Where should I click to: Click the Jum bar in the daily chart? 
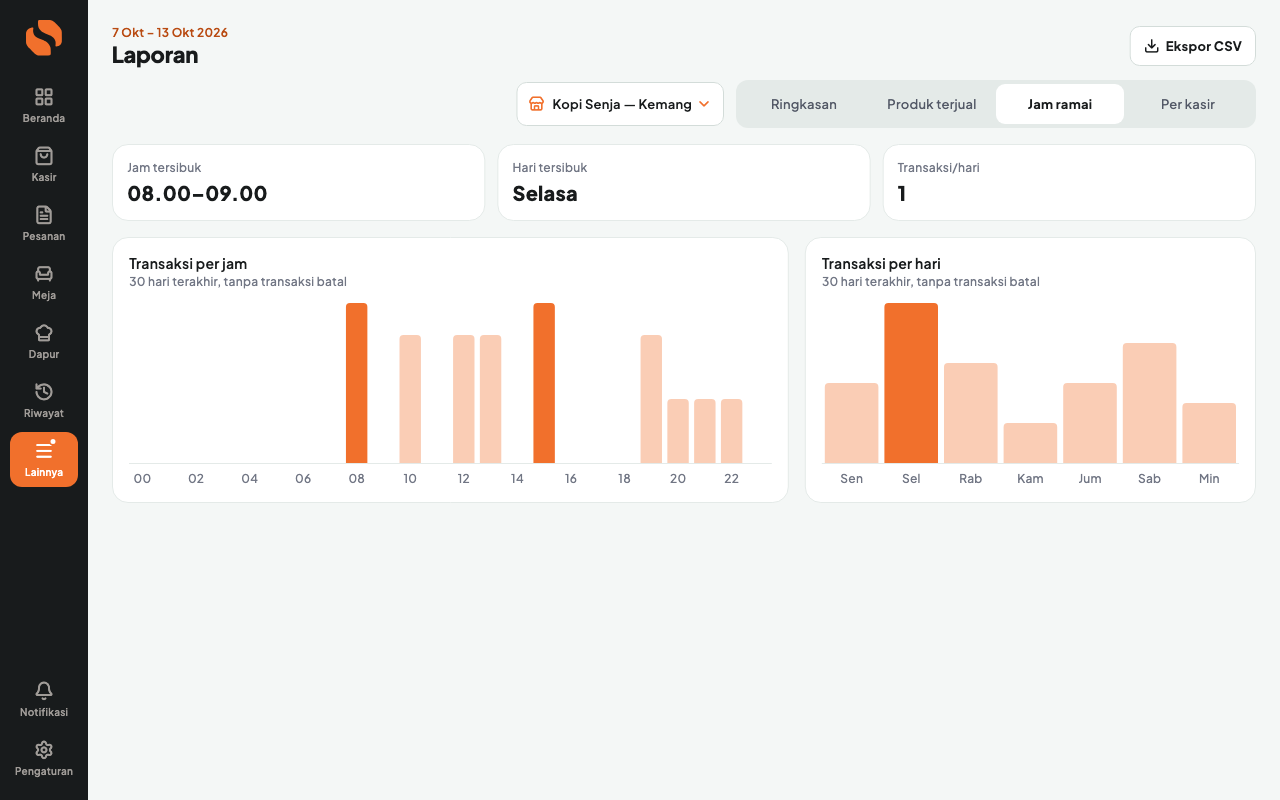pyautogui.click(x=1090, y=423)
